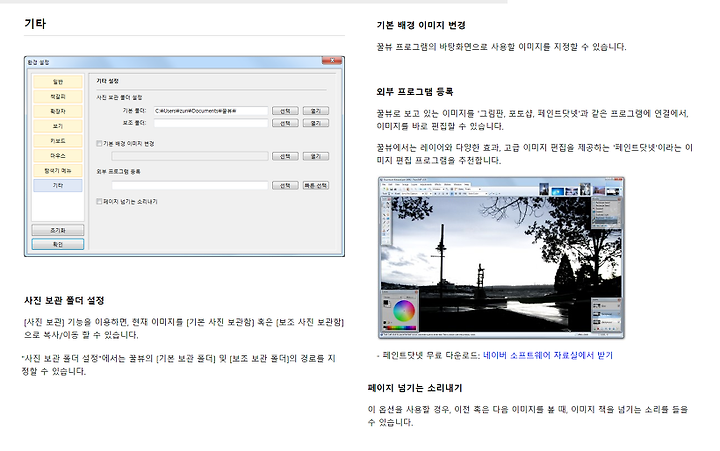Image resolution: width=720 pixels, height=451 pixels.
Task: Open the 일반 settings tab
Action: [58, 82]
